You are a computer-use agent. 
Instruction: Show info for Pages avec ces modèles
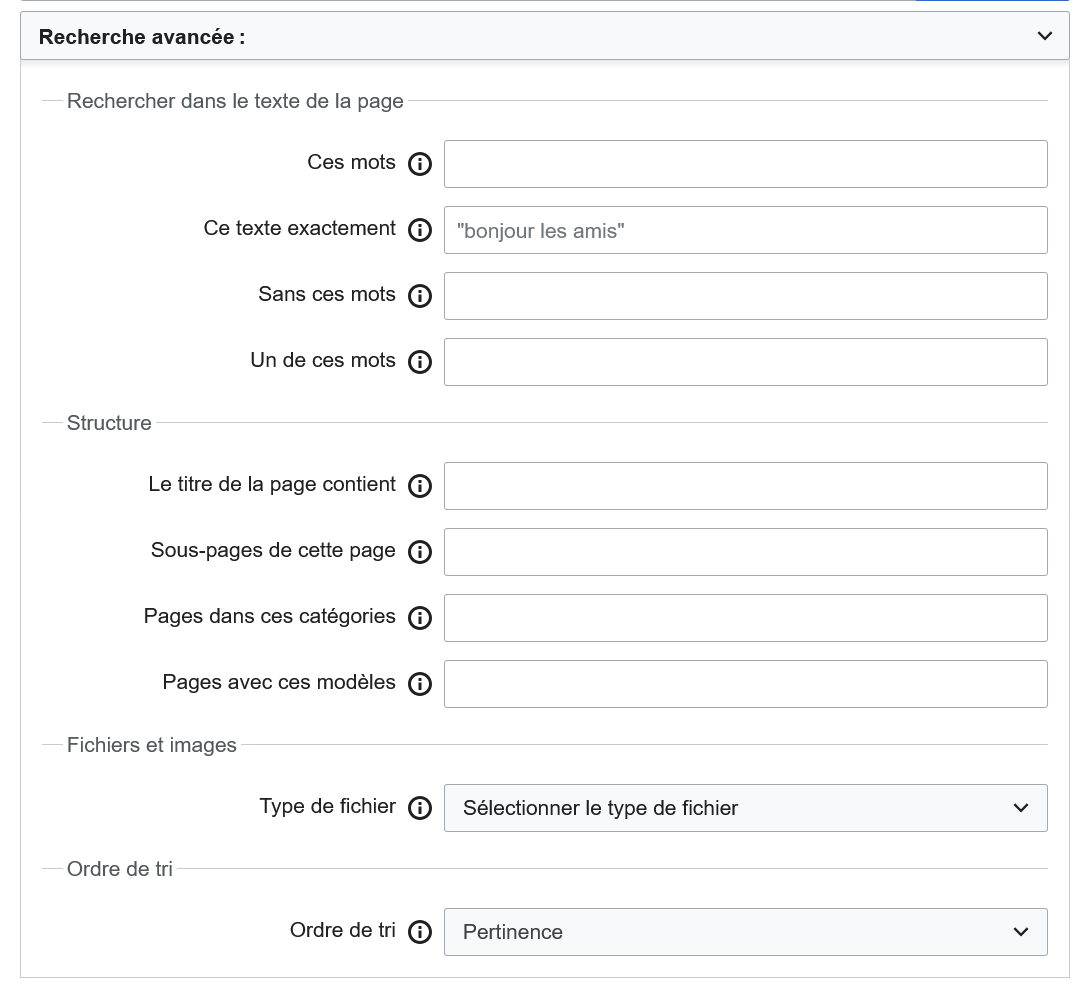pos(419,684)
